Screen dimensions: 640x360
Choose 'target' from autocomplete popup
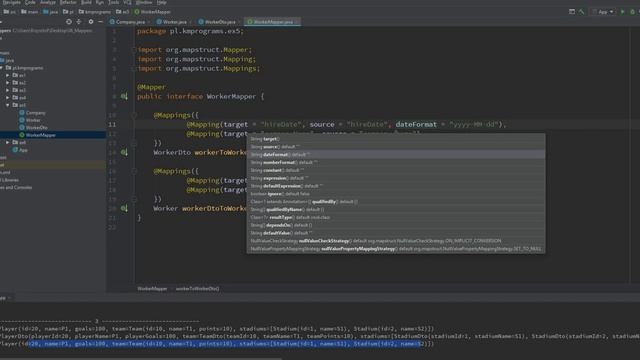[x=396, y=139]
